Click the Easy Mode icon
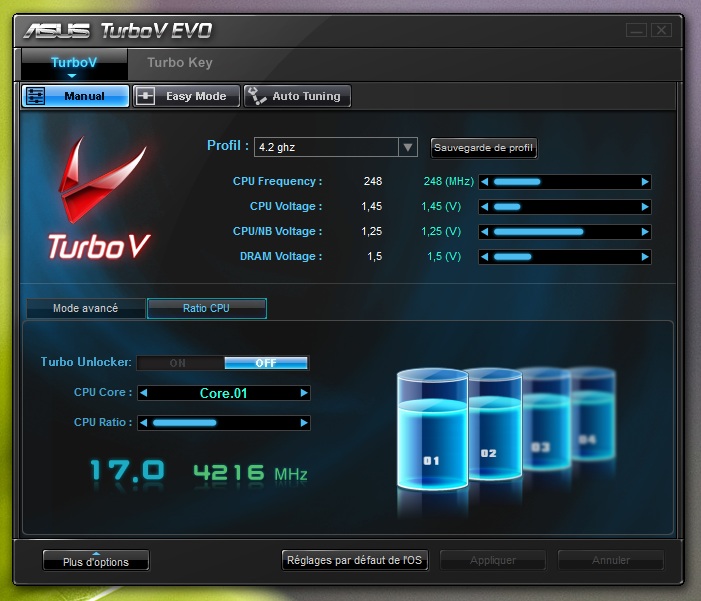 click(146, 97)
